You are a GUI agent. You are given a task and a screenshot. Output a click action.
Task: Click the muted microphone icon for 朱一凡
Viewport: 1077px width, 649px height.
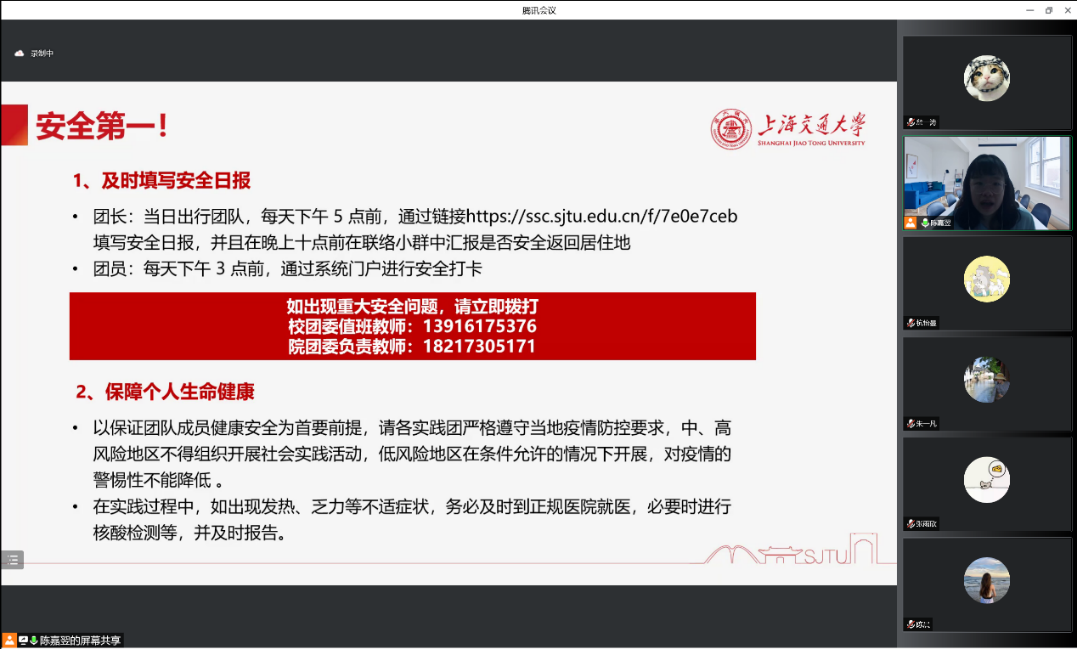click(x=910, y=423)
